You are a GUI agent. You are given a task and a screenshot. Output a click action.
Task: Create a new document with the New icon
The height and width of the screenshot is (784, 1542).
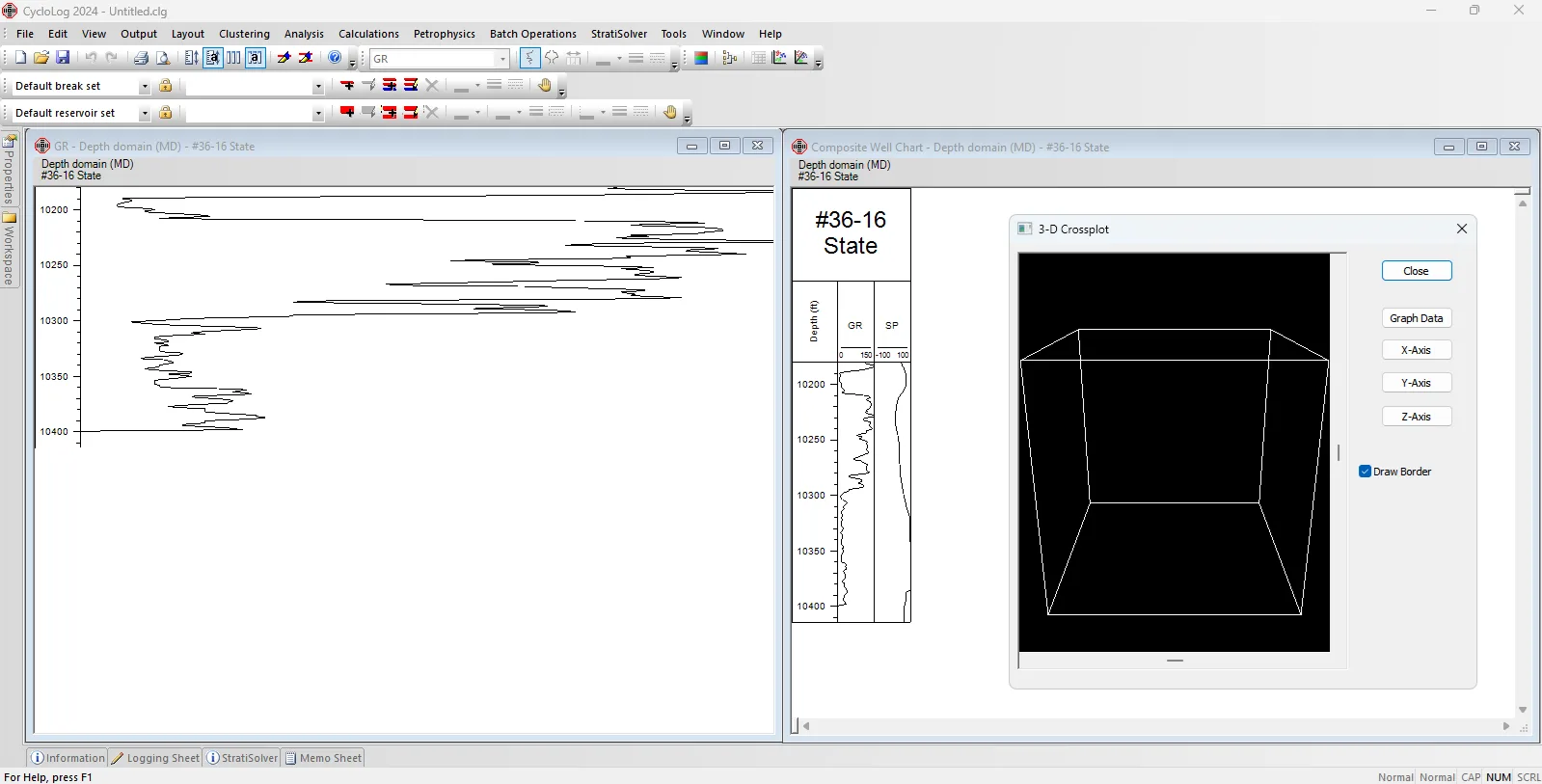(x=20, y=58)
